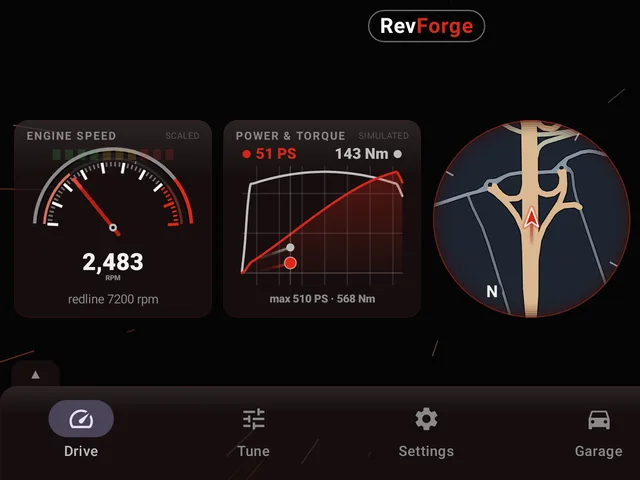640x480 pixels.
Task: Click the shift-light LED strip above tachometer
Action: click(113, 154)
